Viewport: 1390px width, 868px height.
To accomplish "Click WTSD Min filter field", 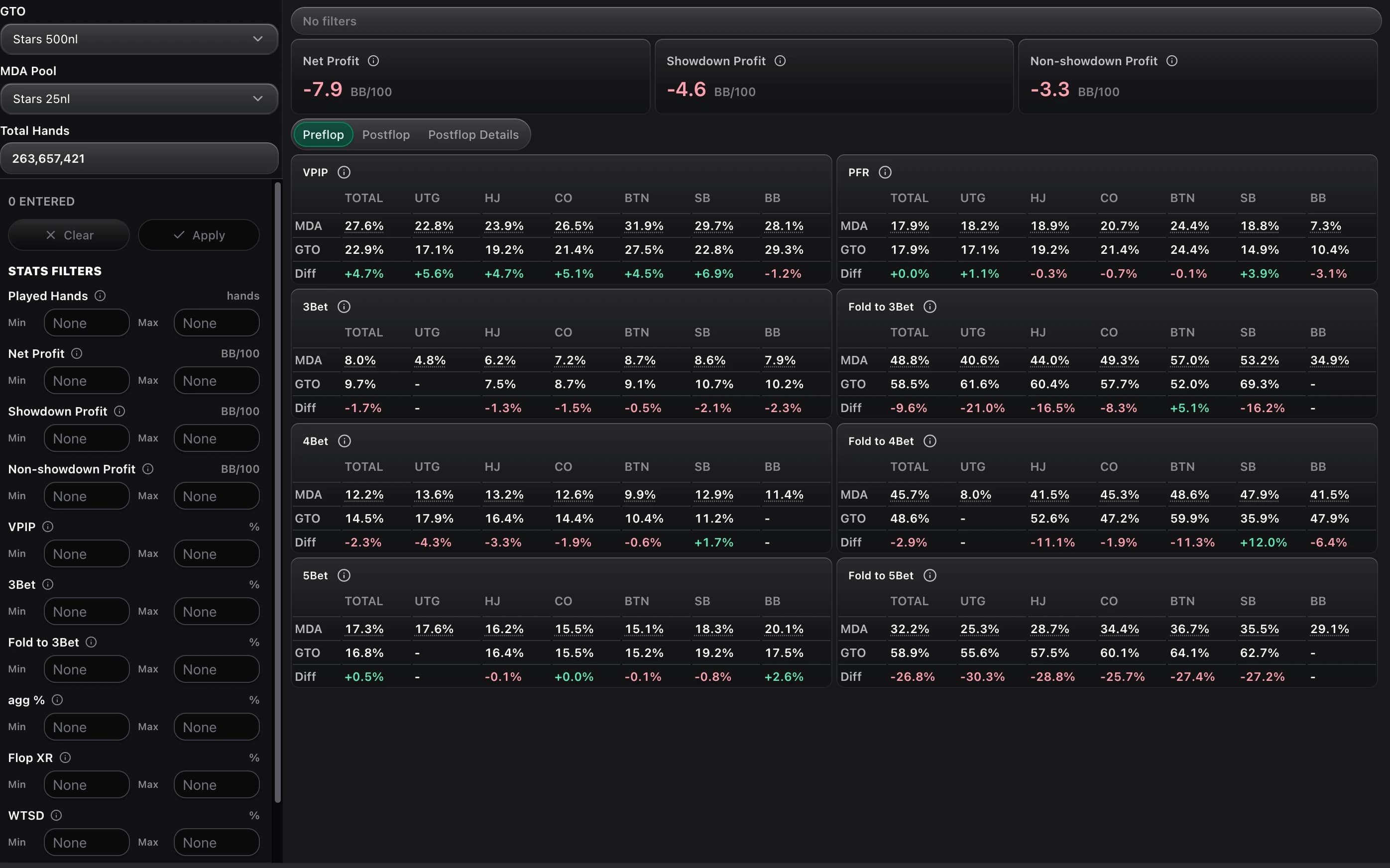I will pos(87,842).
